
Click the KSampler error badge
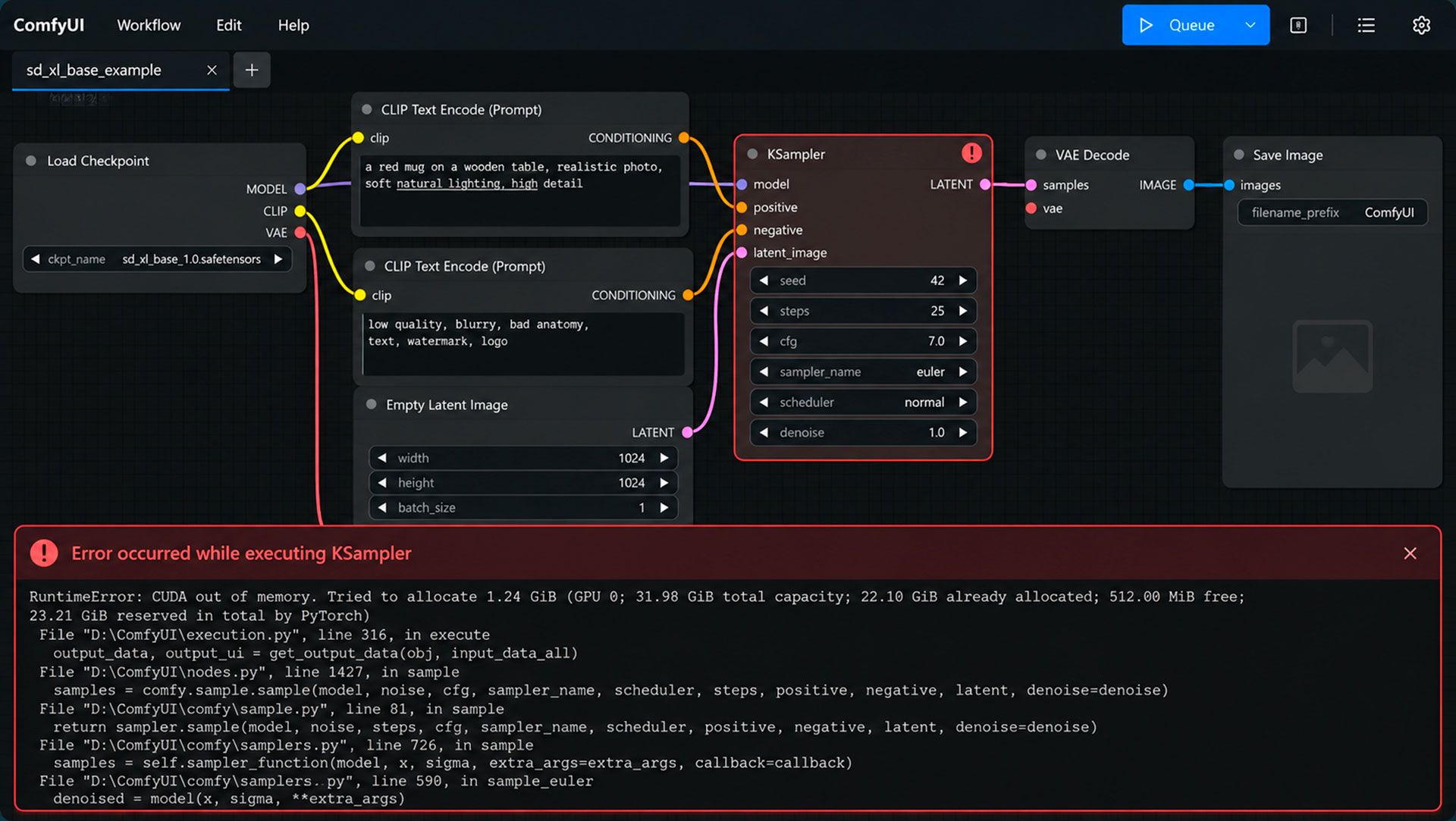click(971, 153)
